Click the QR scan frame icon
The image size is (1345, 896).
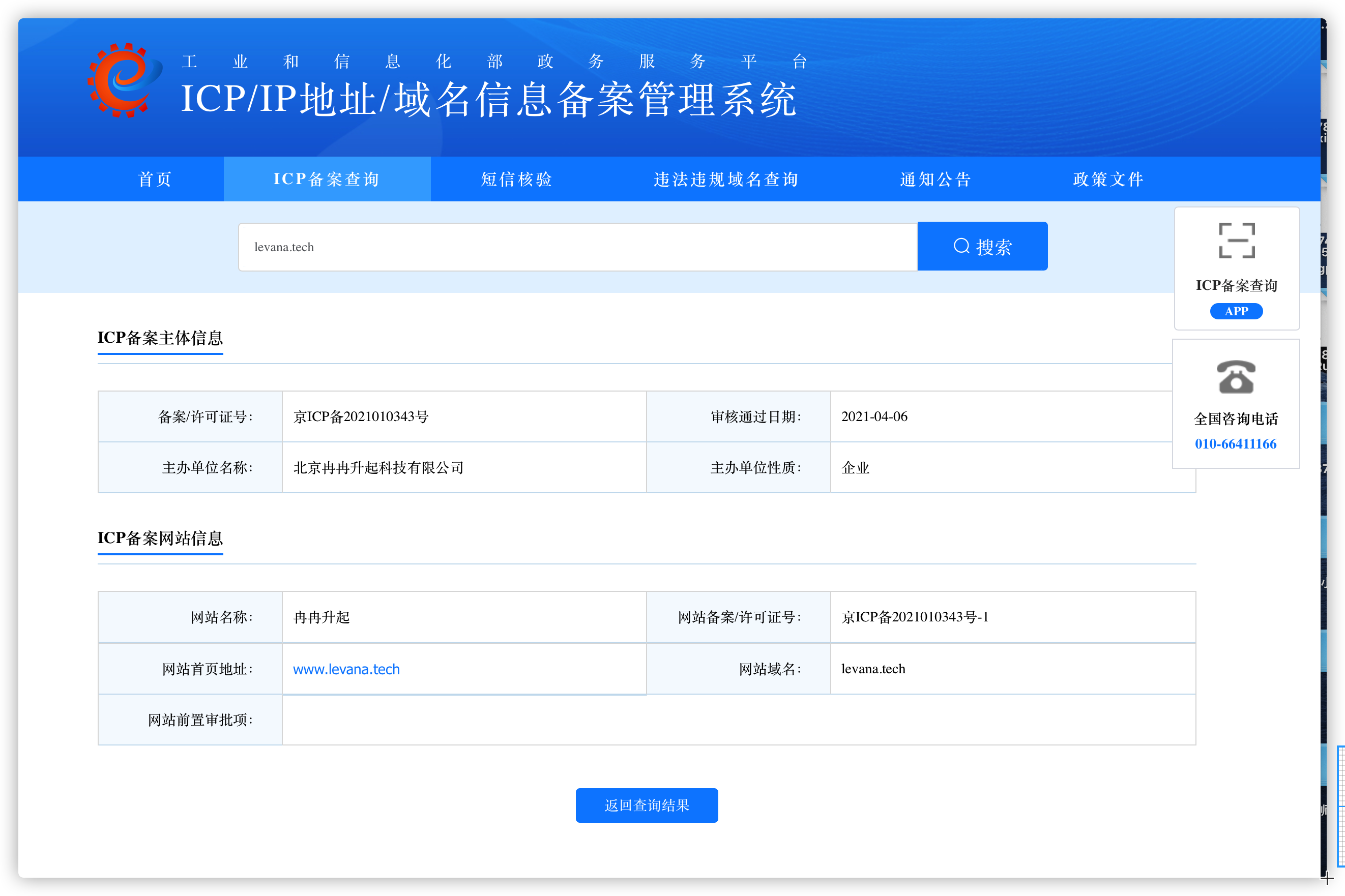(x=1237, y=241)
